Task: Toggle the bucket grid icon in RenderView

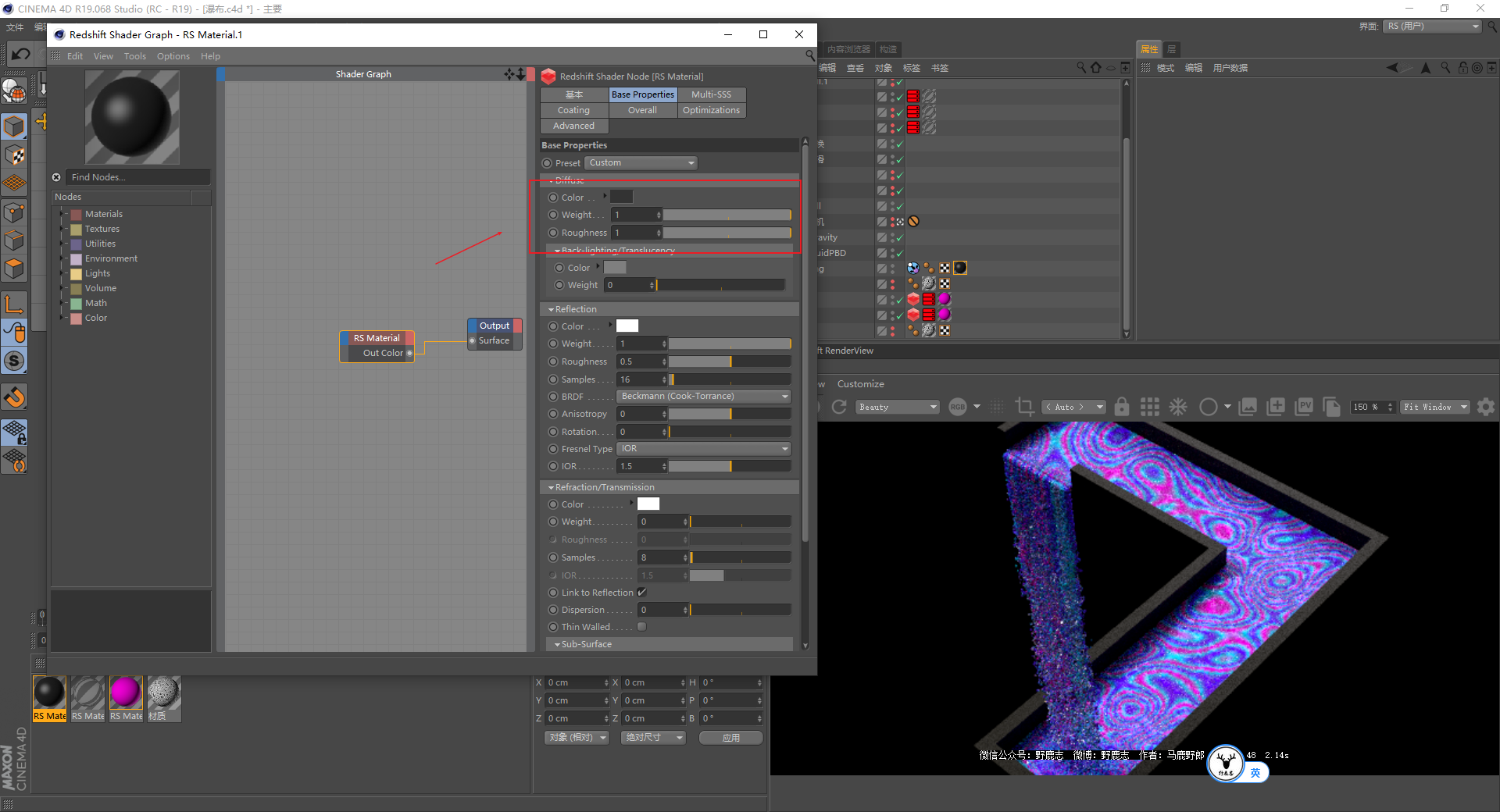Action: tap(1149, 407)
